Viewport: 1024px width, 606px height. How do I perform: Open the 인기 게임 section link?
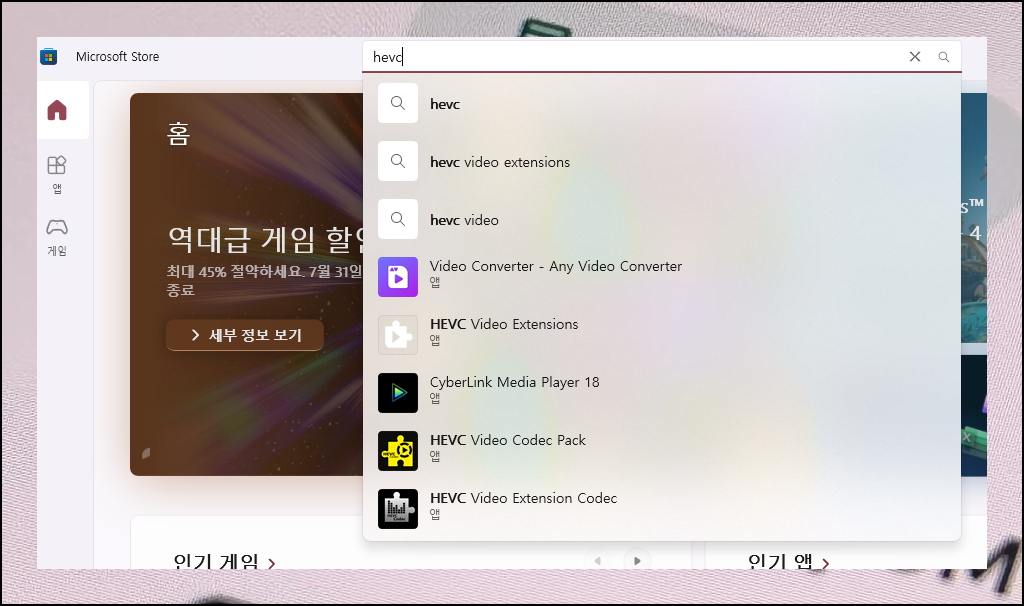(224, 562)
